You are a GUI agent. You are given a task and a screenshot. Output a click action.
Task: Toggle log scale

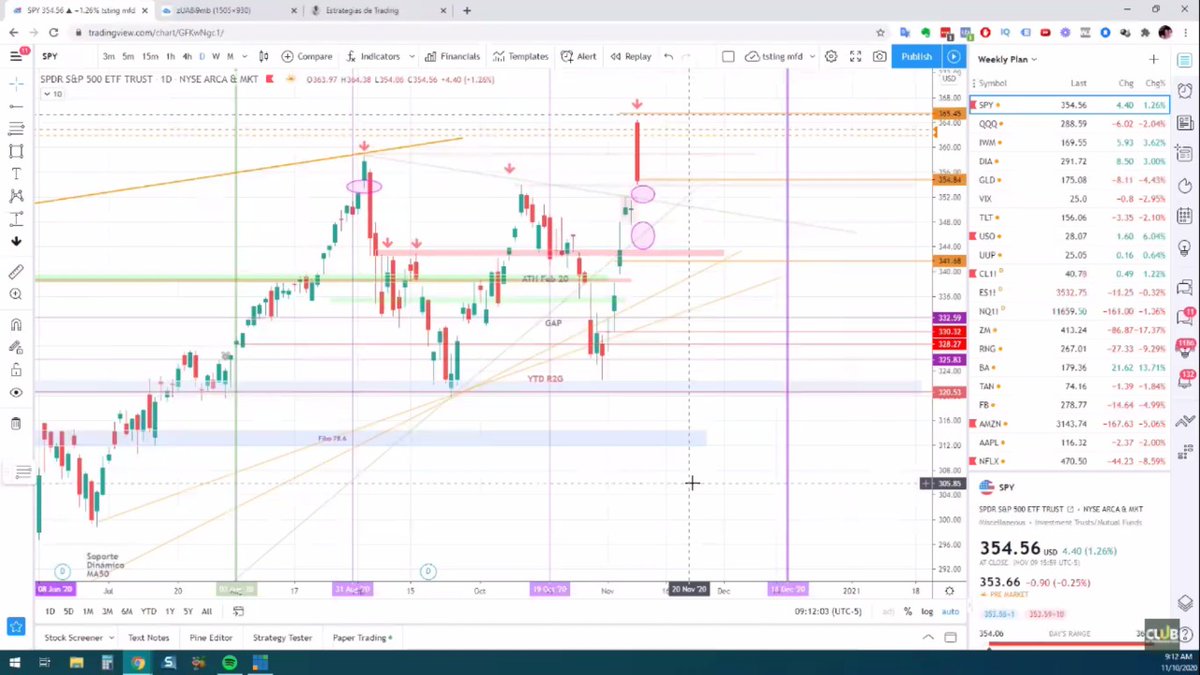pyautogui.click(x=926, y=611)
